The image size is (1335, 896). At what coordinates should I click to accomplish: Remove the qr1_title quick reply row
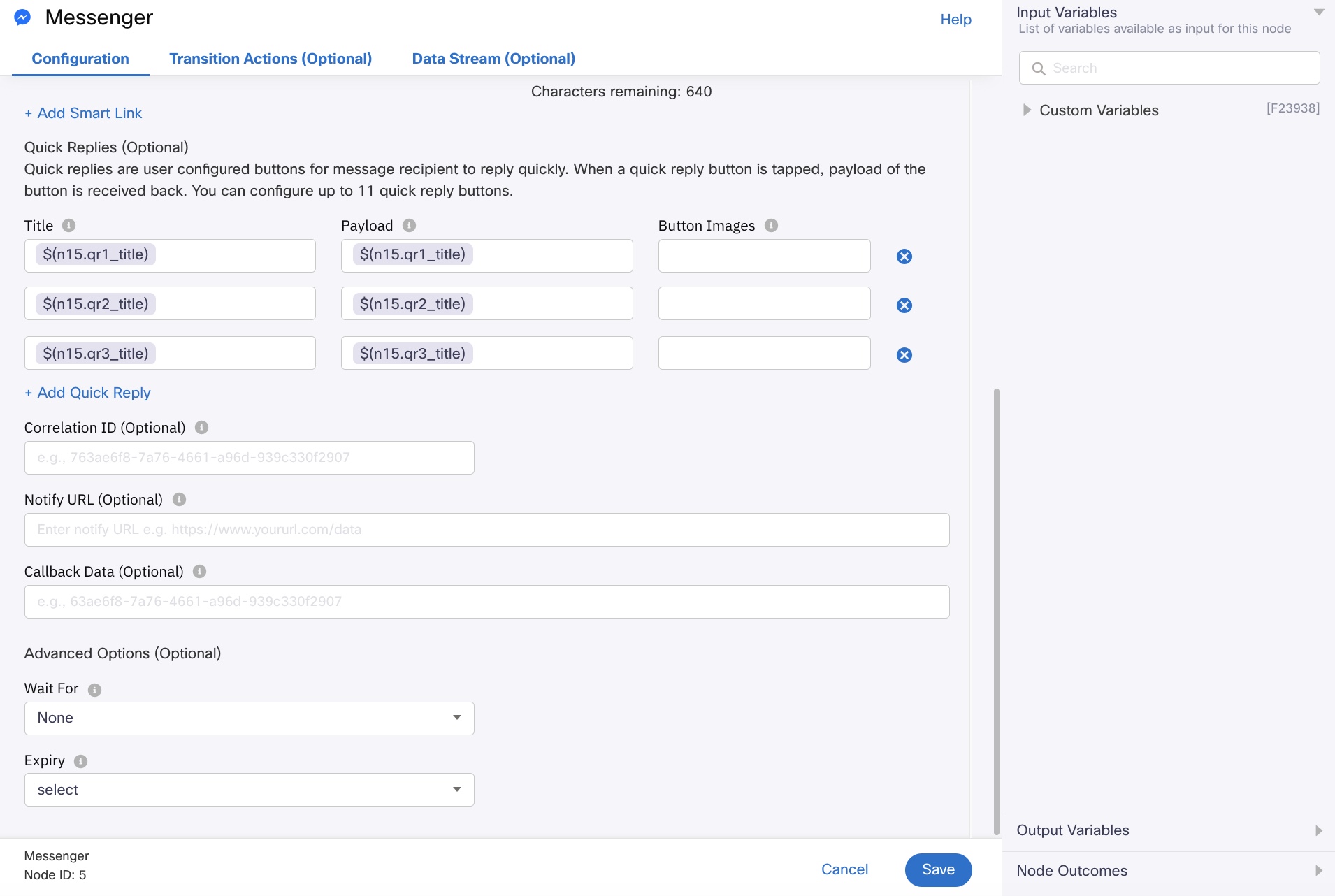coord(904,256)
